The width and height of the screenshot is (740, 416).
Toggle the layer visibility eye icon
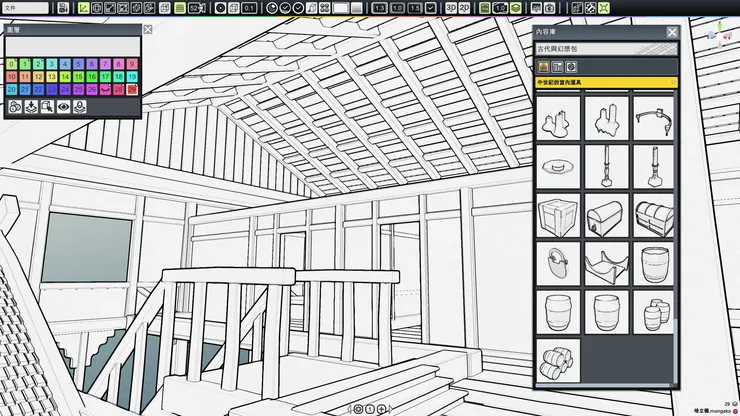(x=64, y=107)
